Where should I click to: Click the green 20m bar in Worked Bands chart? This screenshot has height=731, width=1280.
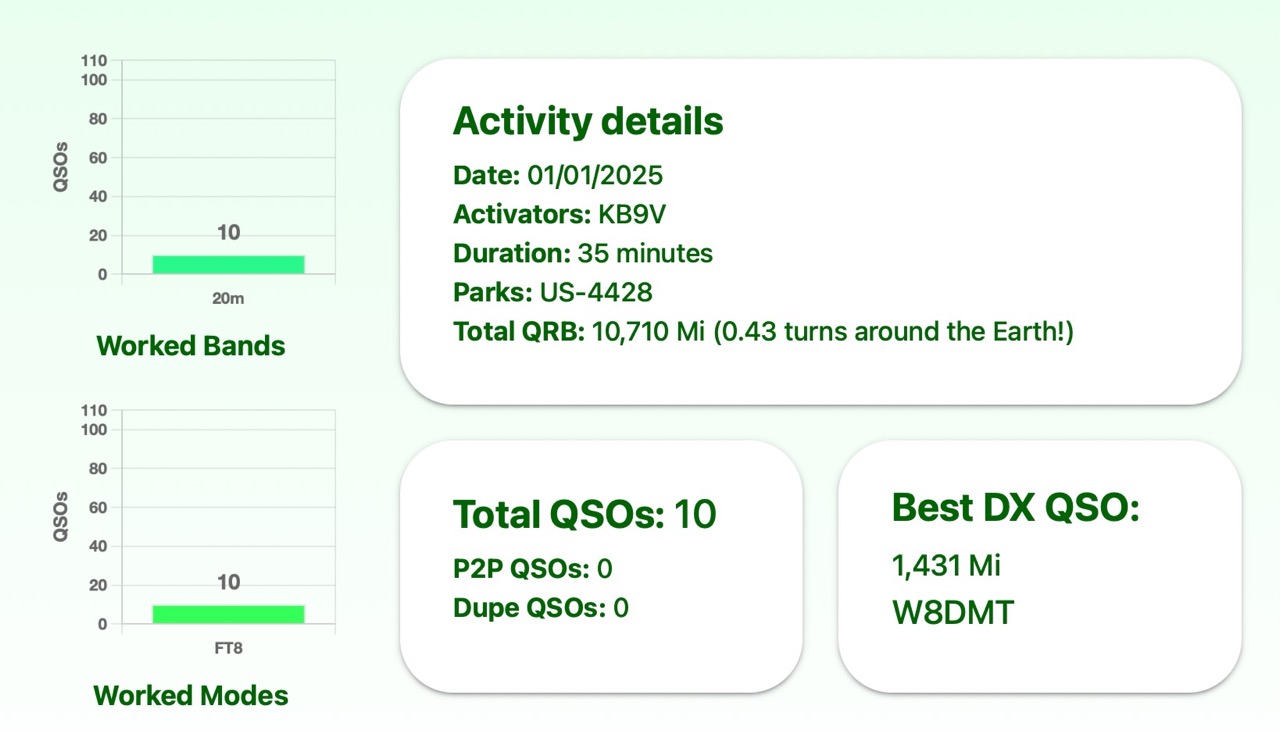click(228, 264)
